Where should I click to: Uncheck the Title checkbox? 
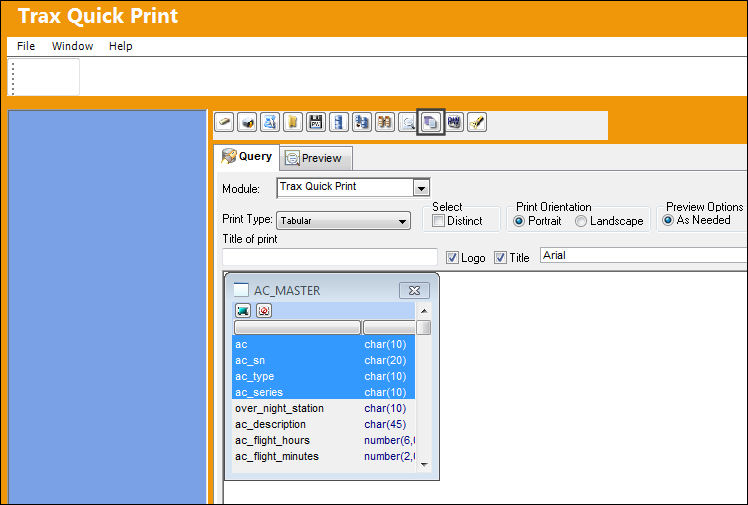coord(500,258)
